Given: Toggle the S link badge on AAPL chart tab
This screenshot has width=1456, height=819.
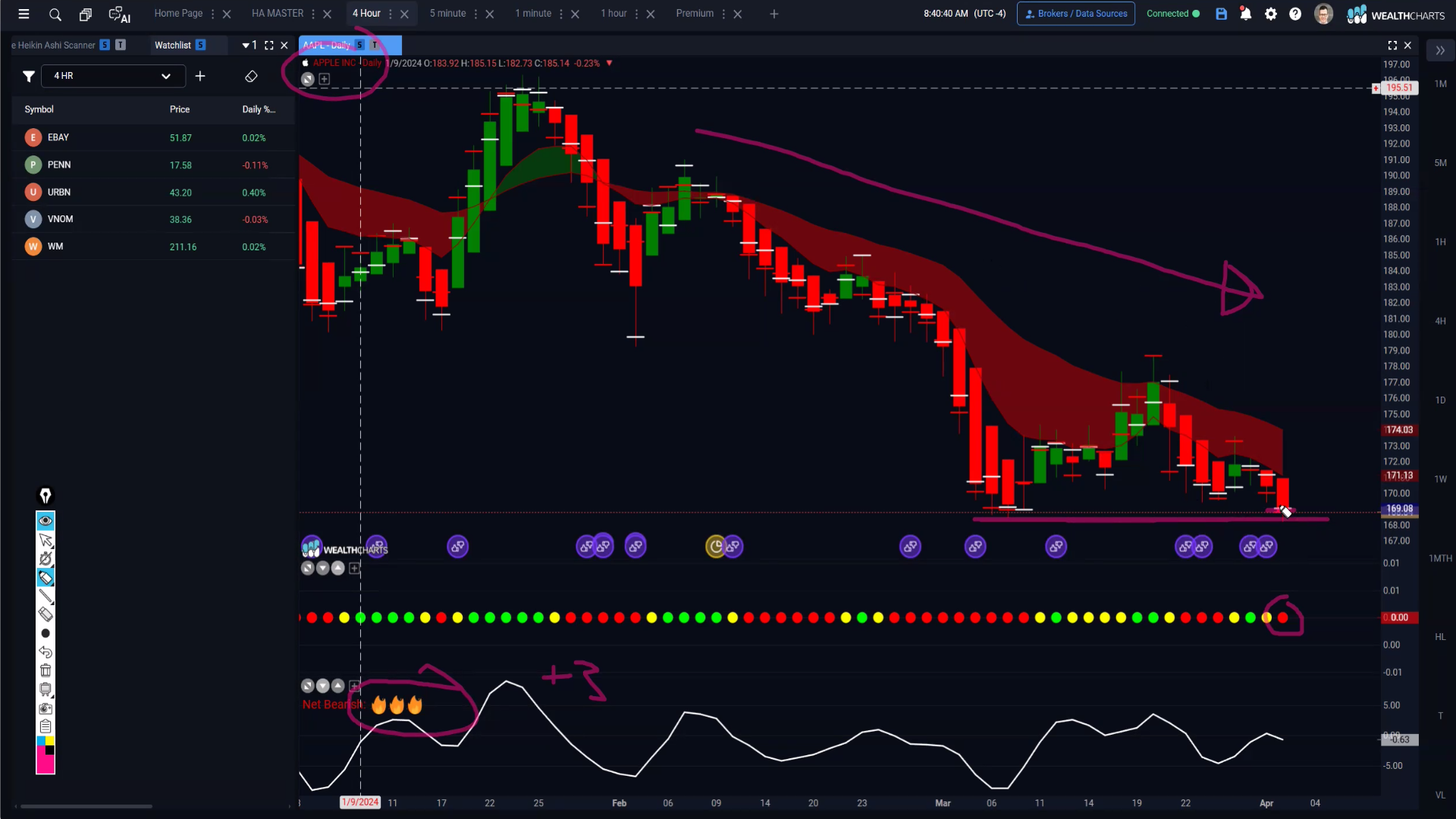Looking at the screenshot, I should (359, 45).
